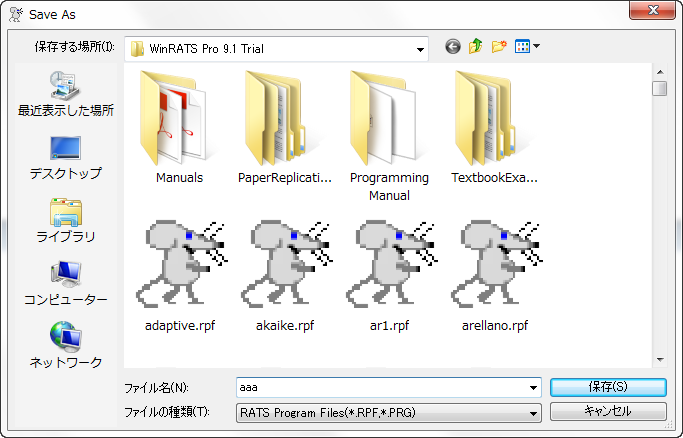The width and height of the screenshot is (683, 438).
Task: Expand the save location dropdown
Action: pos(420,49)
